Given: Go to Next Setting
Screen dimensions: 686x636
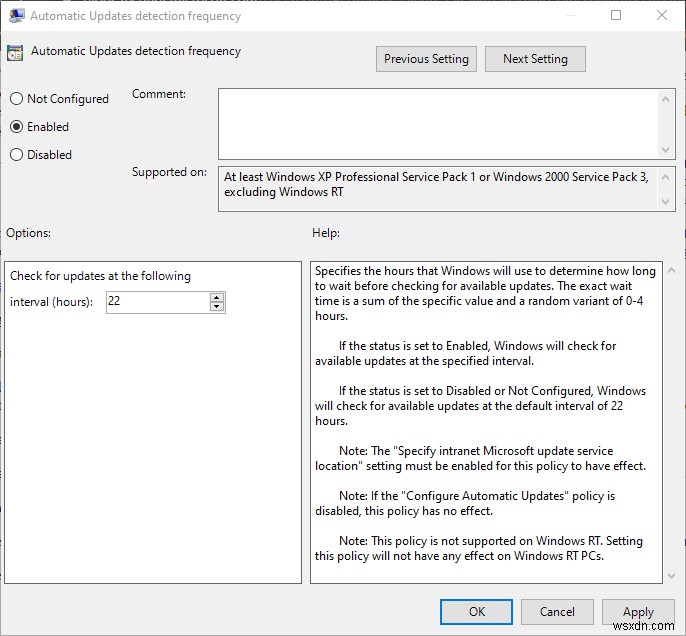Looking at the screenshot, I should pos(535,59).
